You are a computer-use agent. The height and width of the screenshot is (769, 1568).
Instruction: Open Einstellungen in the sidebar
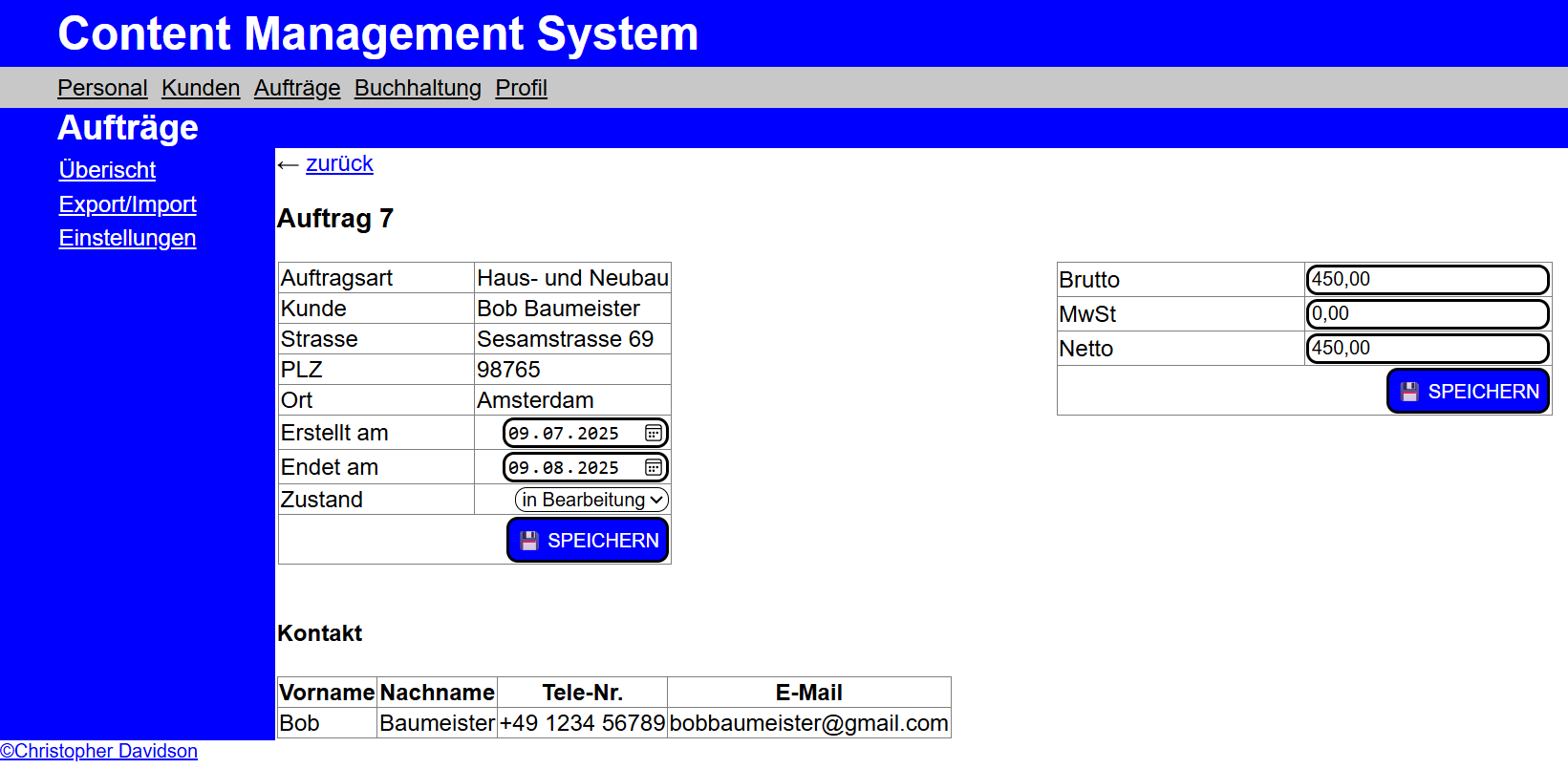pyautogui.click(x=127, y=238)
